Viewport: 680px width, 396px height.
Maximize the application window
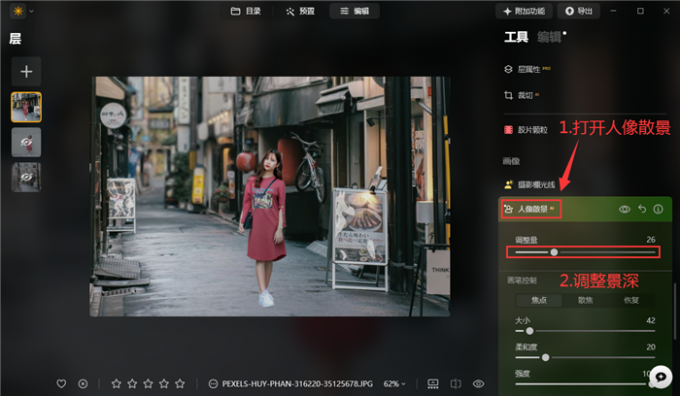coord(640,11)
